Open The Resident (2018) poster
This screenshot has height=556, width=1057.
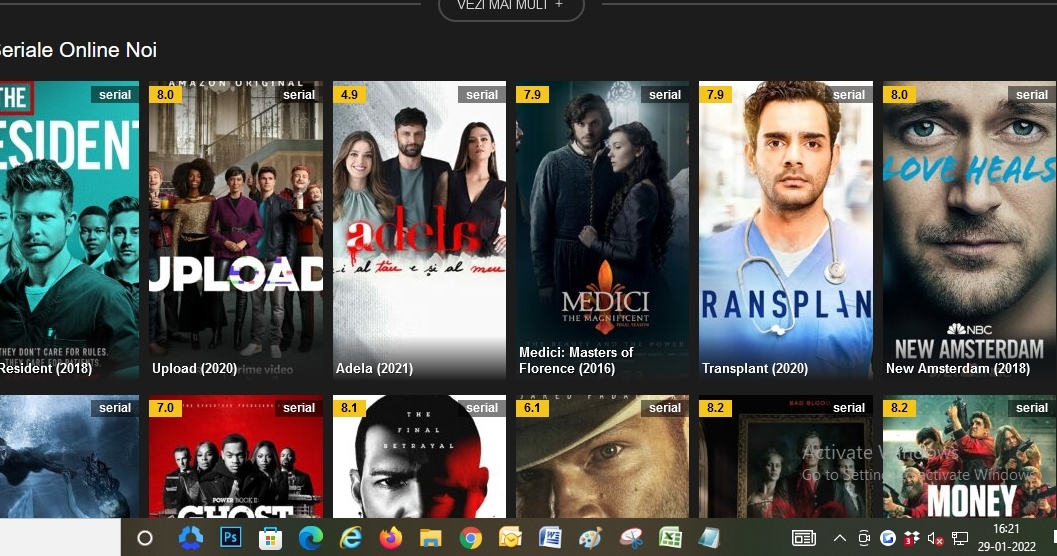click(x=69, y=230)
